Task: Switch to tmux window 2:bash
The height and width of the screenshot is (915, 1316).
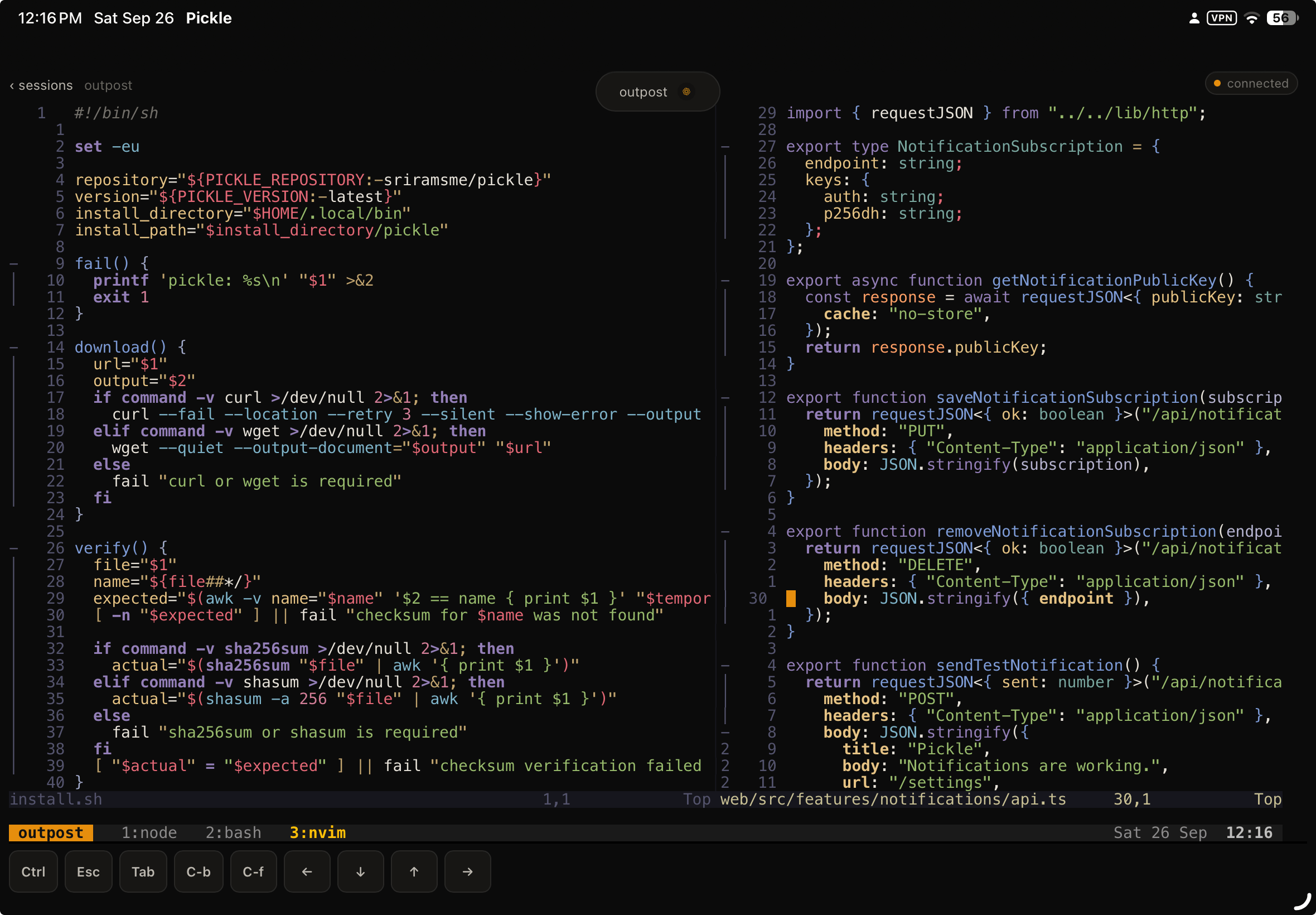Action: 233,833
